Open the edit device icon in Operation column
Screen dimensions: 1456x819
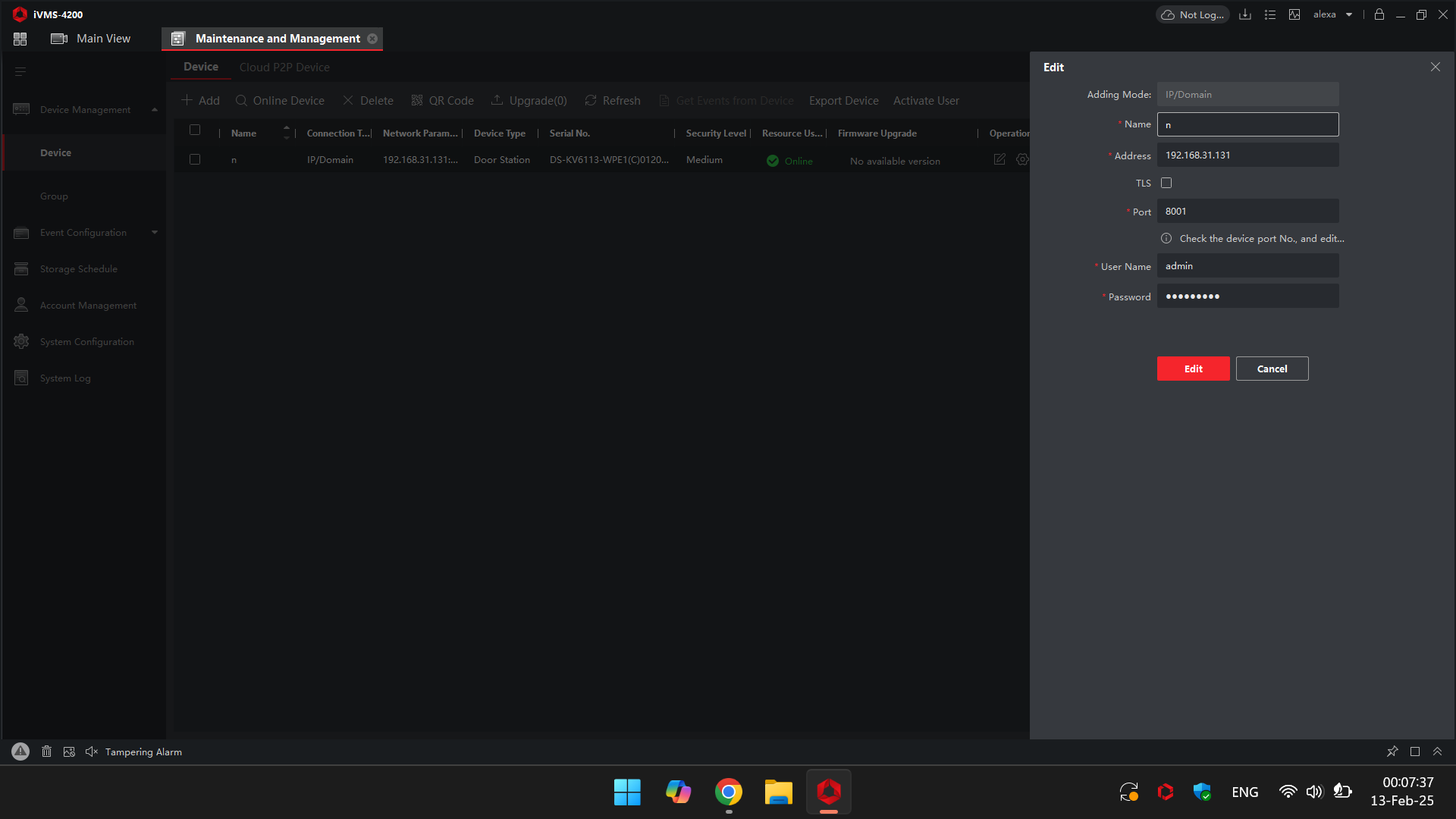point(999,159)
